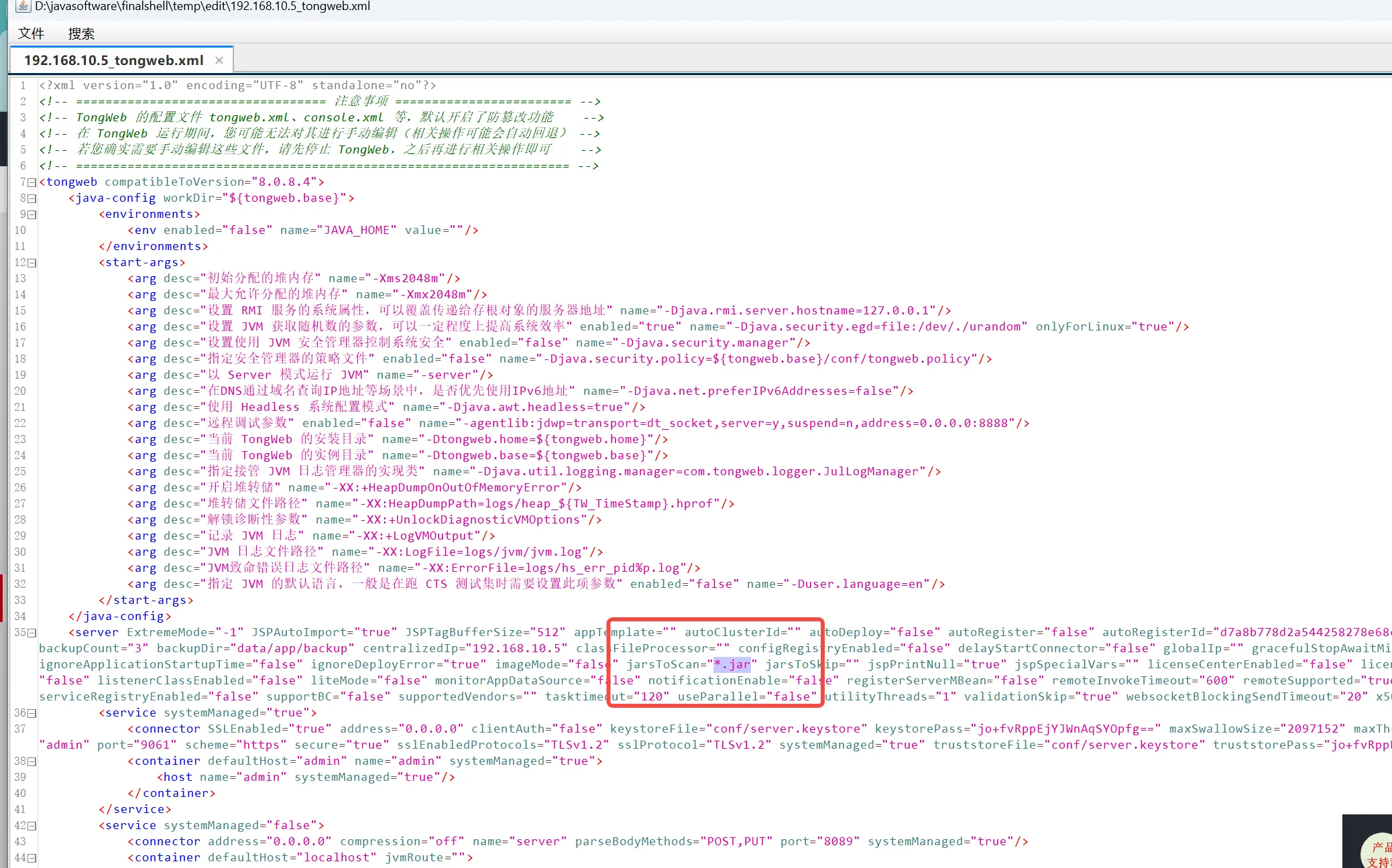The image size is (1392, 868).
Task: Click the useParallel="false" attribute
Action: click(x=747, y=696)
